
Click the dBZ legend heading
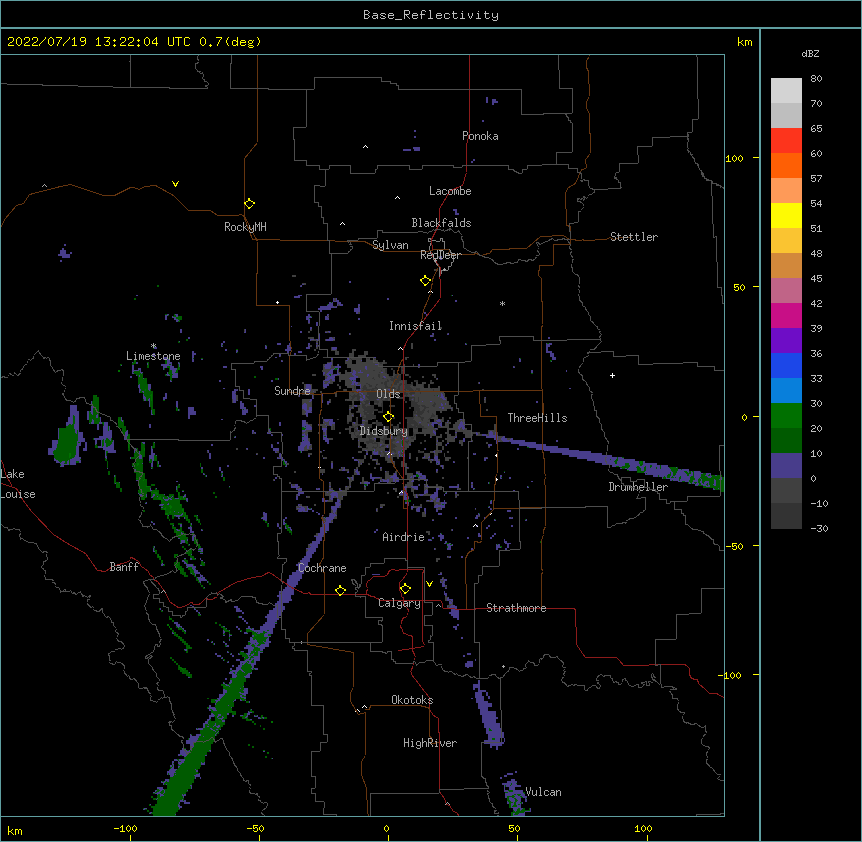click(x=810, y=53)
